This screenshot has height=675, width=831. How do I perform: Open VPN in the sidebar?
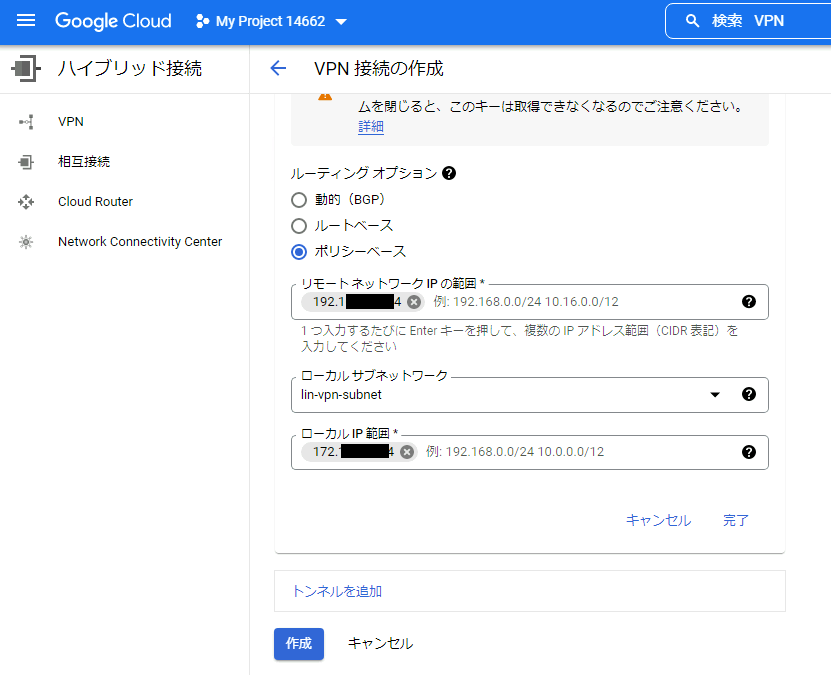[71, 121]
